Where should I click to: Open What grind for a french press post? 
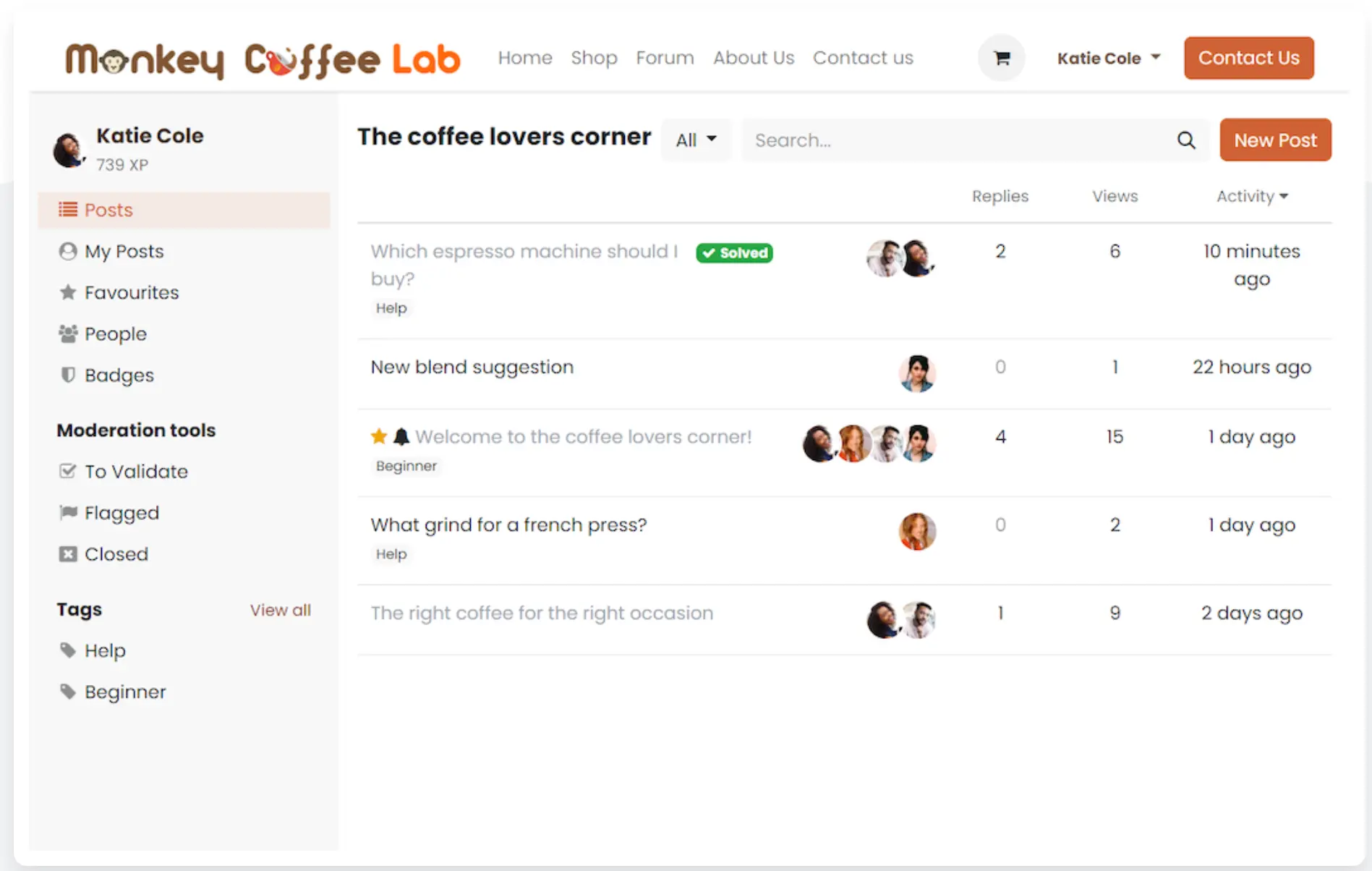click(x=508, y=524)
